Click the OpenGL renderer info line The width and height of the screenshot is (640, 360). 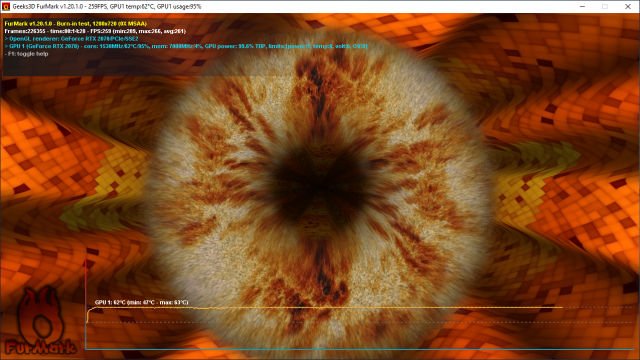click(71, 38)
